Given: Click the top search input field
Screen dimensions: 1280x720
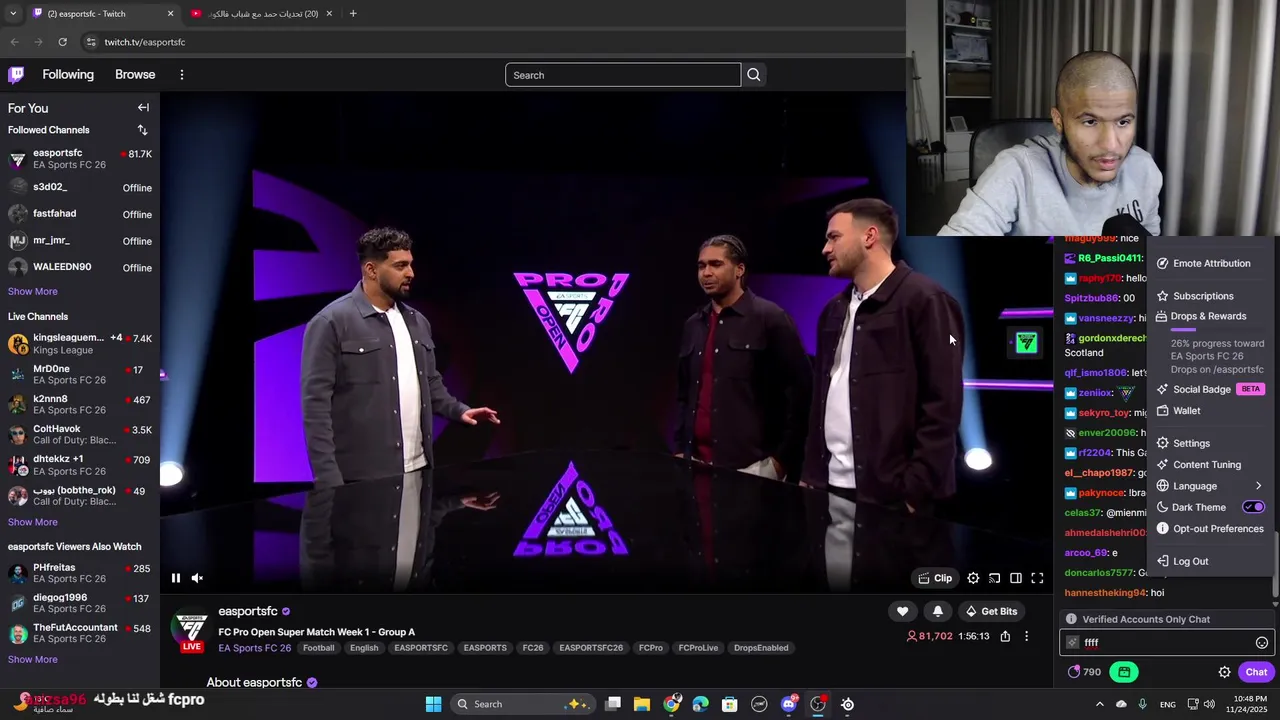Looking at the screenshot, I should (x=623, y=75).
